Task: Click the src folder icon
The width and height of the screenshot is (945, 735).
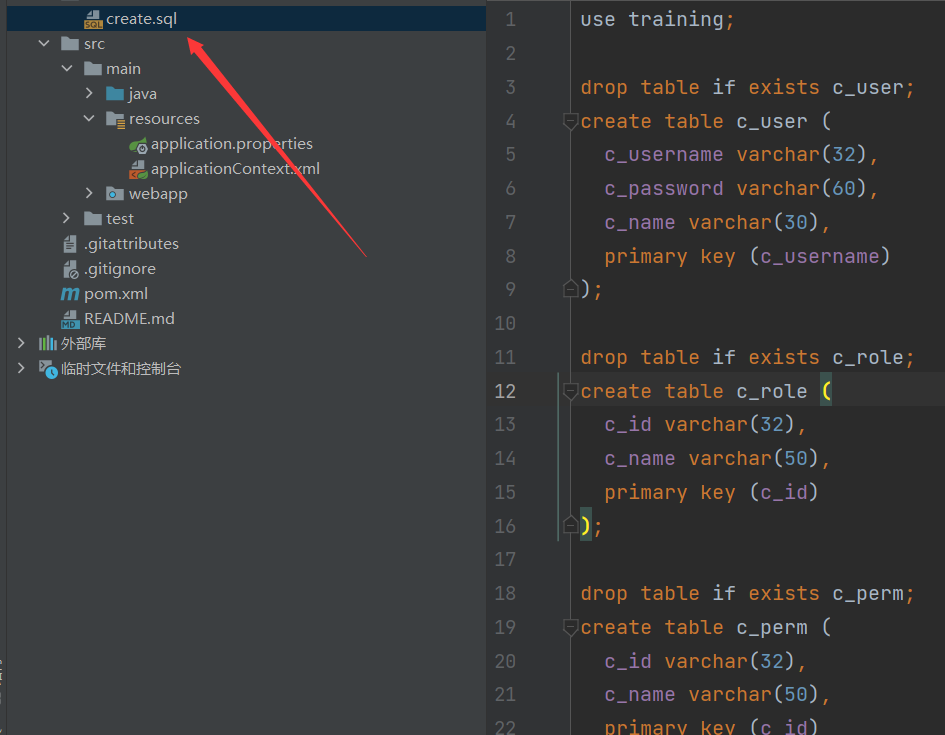Action: pos(70,43)
